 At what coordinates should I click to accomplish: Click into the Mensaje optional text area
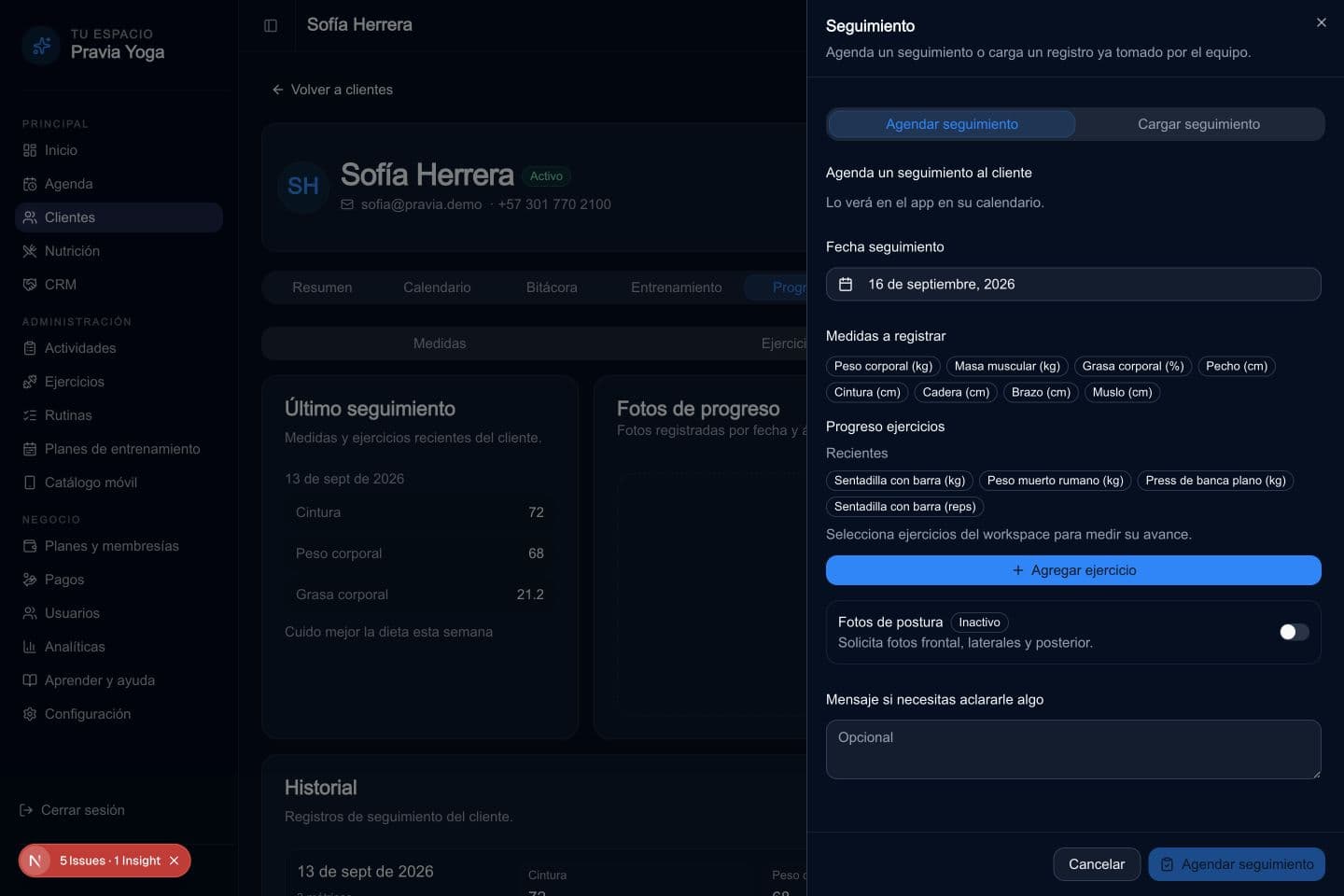(1073, 749)
